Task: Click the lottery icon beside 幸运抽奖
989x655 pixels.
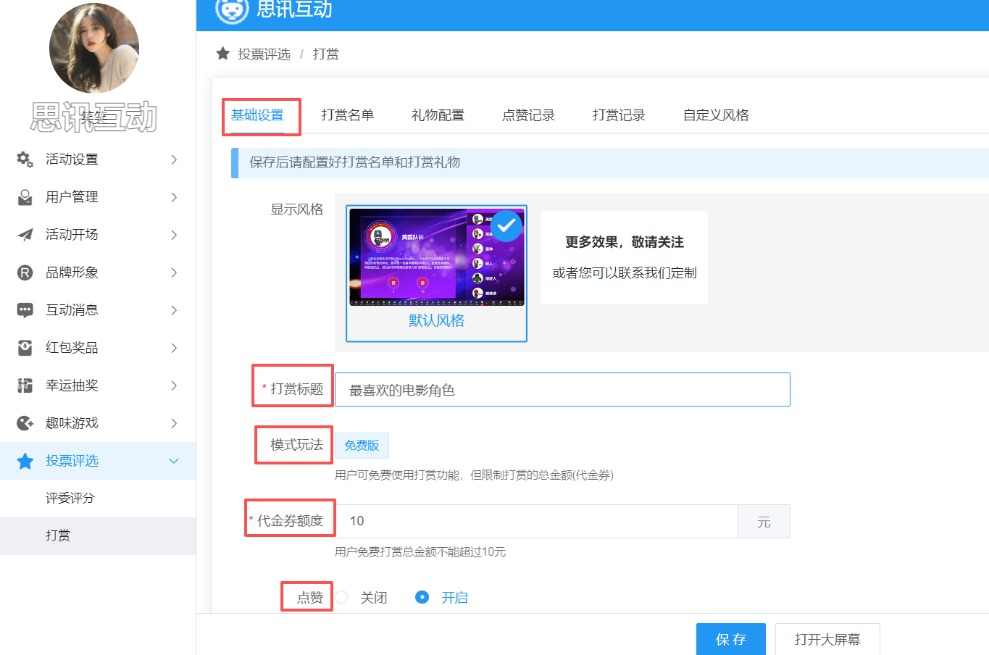Action: coord(25,386)
